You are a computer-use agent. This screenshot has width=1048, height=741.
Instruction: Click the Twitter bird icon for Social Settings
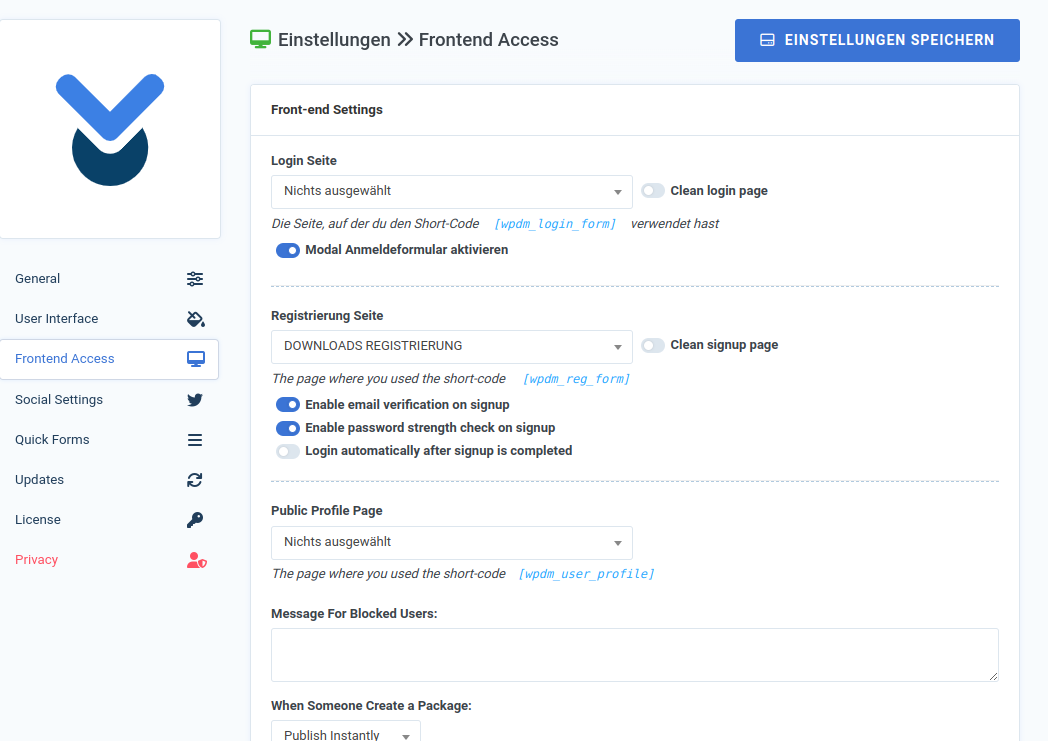coord(195,400)
